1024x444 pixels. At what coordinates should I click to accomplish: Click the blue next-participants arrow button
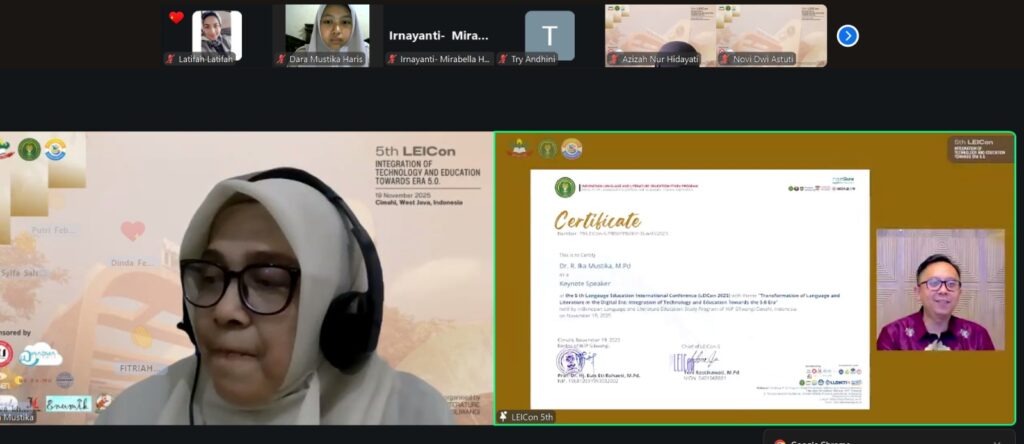point(847,36)
